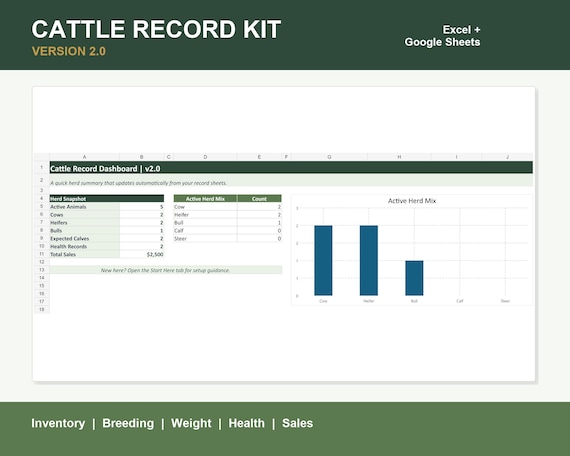The width and height of the screenshot is (570, 456).
Task: Select the Heifers label in Herd Snapshot
Action: point(84,223)
